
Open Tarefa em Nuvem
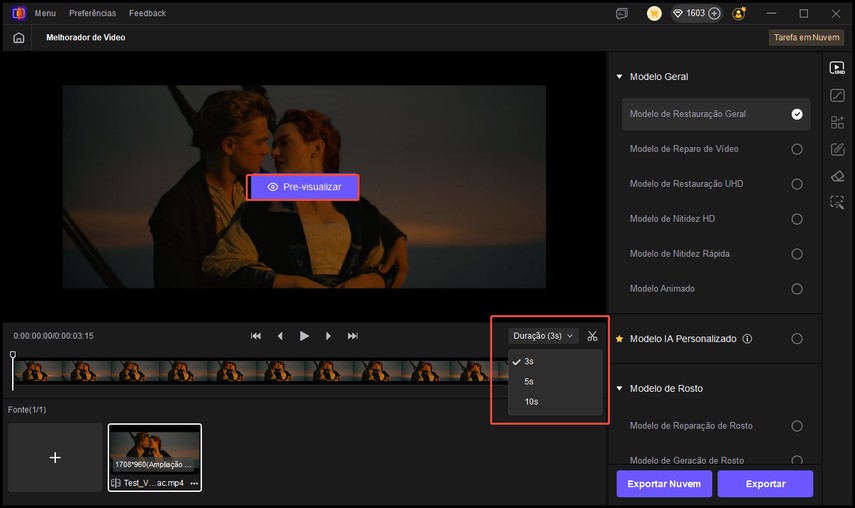806,38
